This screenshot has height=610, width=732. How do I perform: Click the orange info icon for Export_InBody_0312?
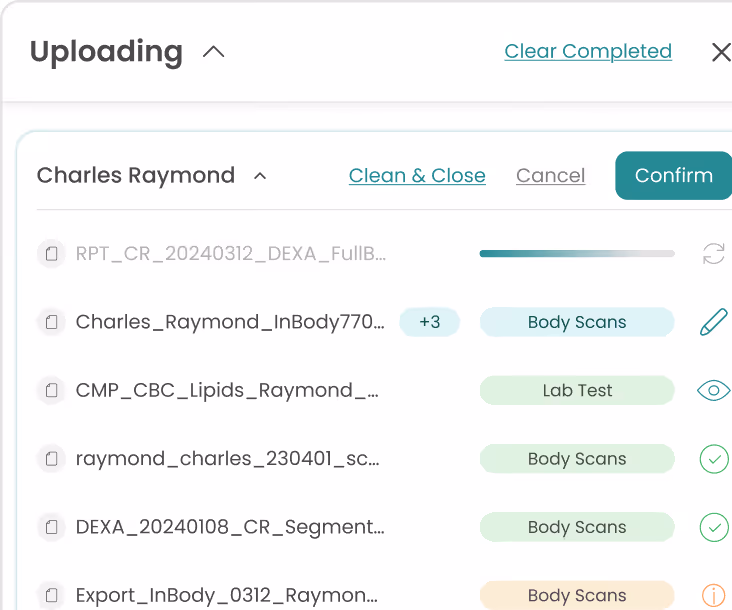point(714,596)
